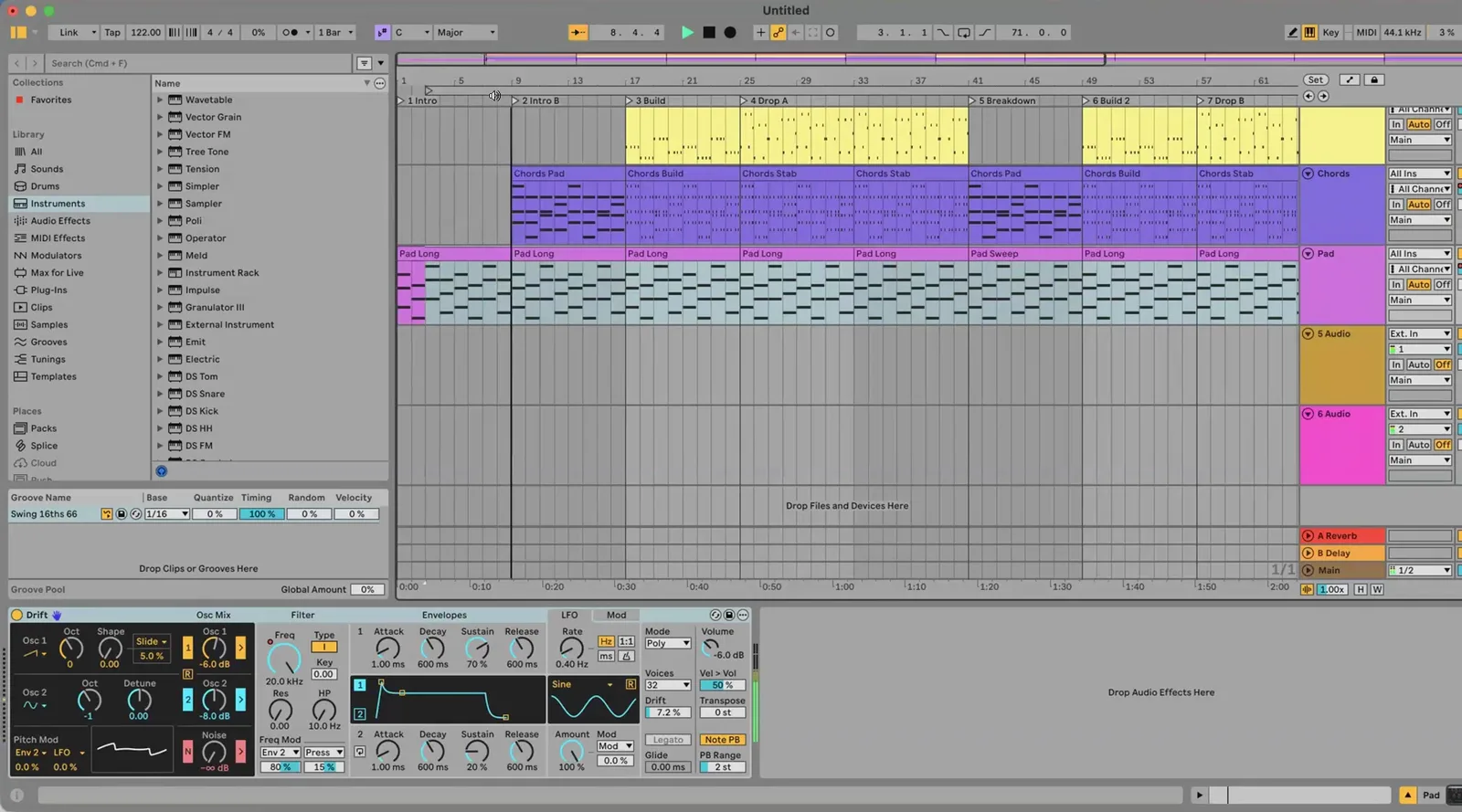Jump to the previous locator arrow
The image size is (1462, 812).
pos(1308,96)
